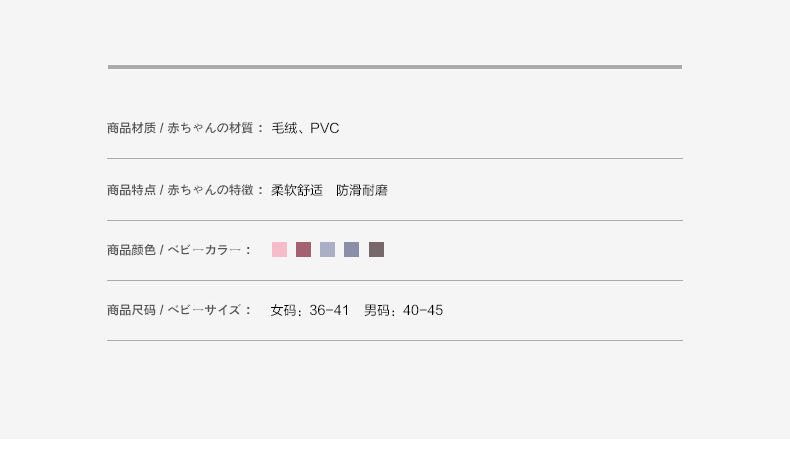
Task: Click the 毛绒 material text
Action: [x=284, y=128]
